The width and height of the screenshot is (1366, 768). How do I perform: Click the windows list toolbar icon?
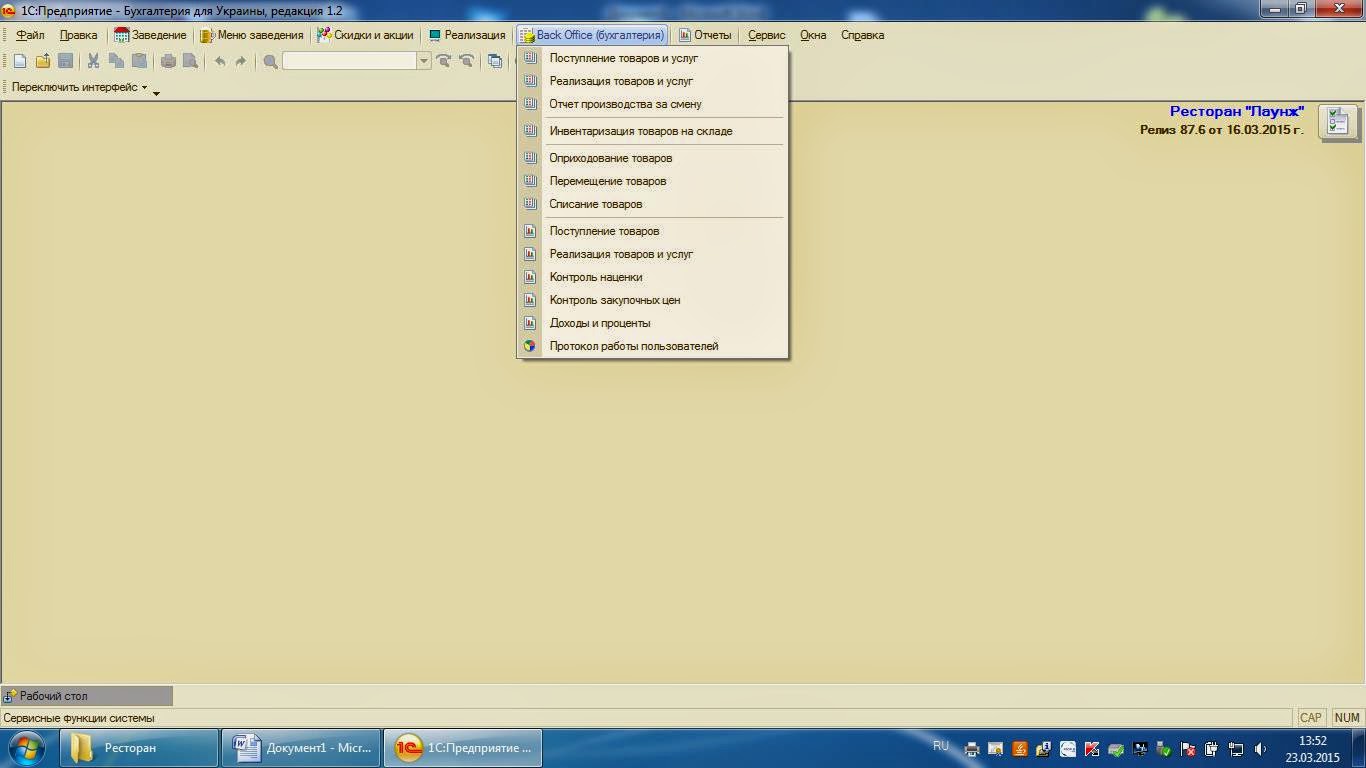[495, 61]
